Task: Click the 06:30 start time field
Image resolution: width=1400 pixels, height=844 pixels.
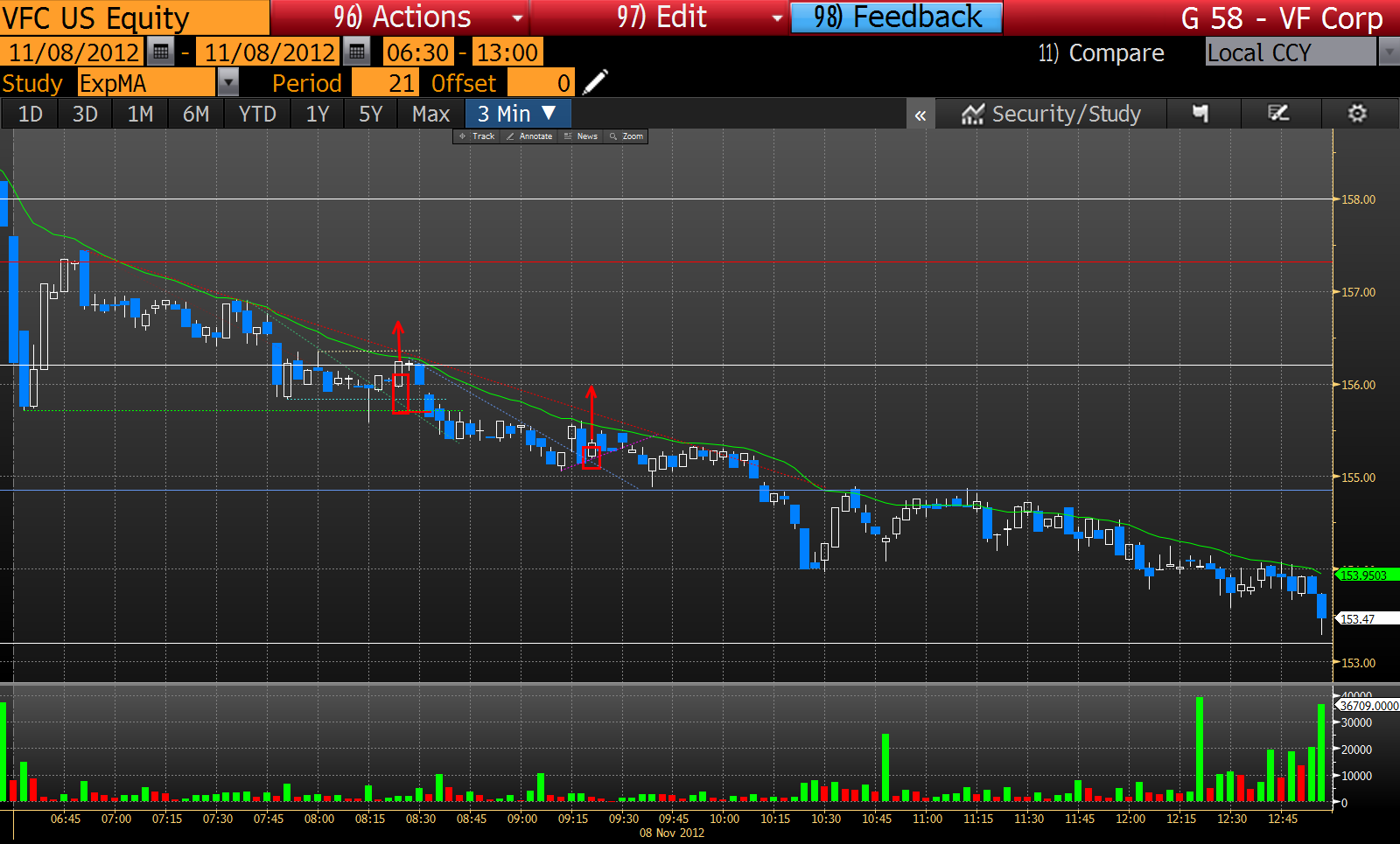Action: point(418,52)
